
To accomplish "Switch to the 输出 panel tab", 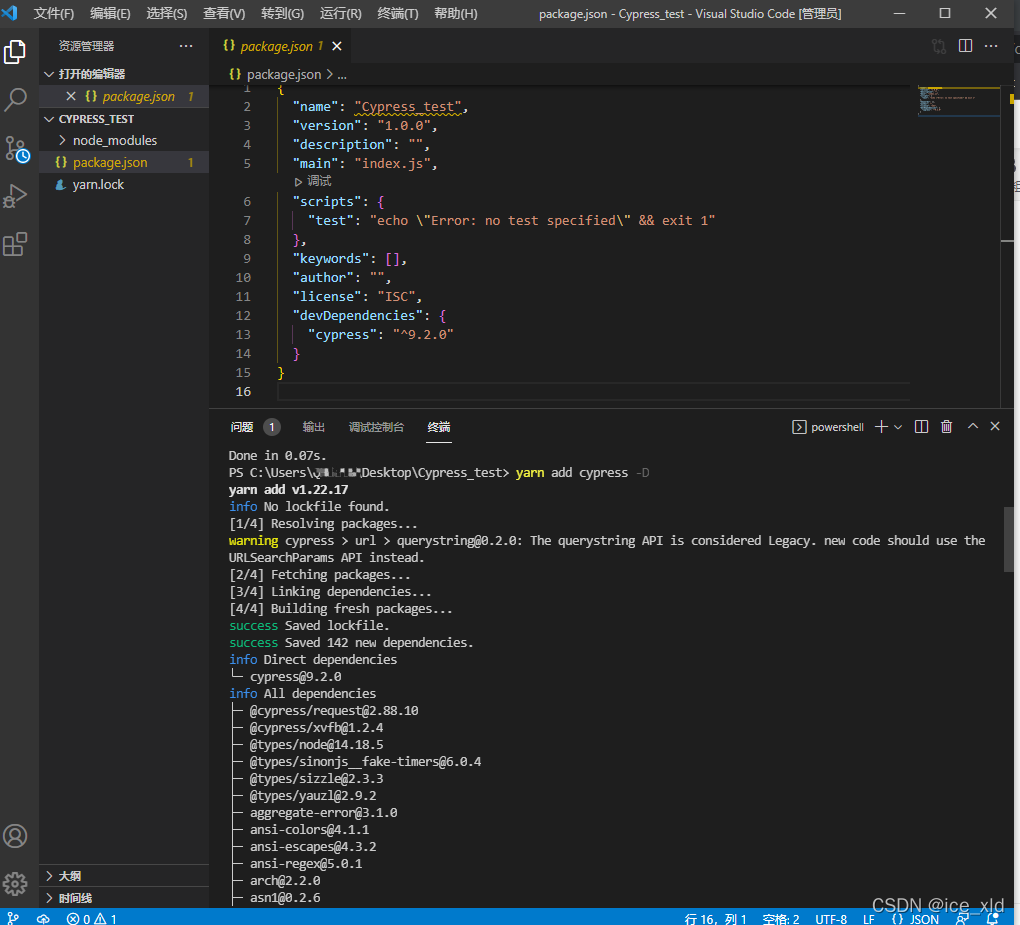I will click(x=314, y=427).
